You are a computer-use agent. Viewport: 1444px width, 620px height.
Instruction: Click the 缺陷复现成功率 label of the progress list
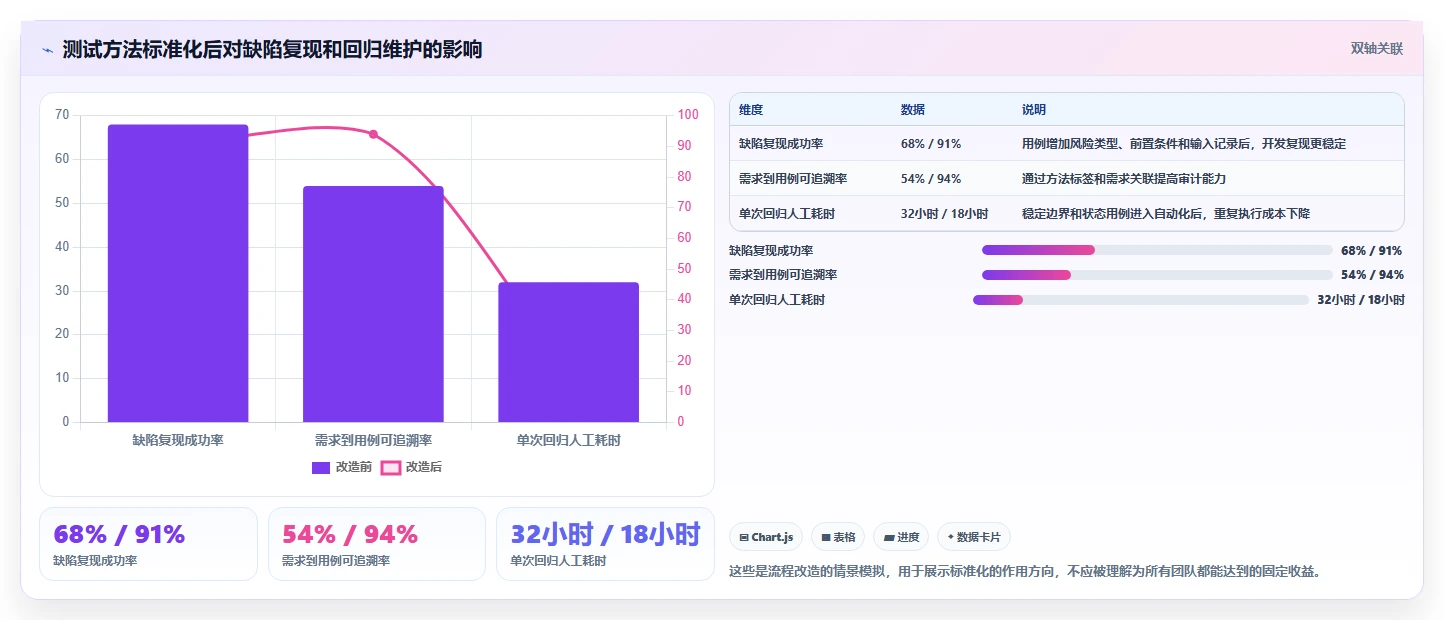click(771, 250)
